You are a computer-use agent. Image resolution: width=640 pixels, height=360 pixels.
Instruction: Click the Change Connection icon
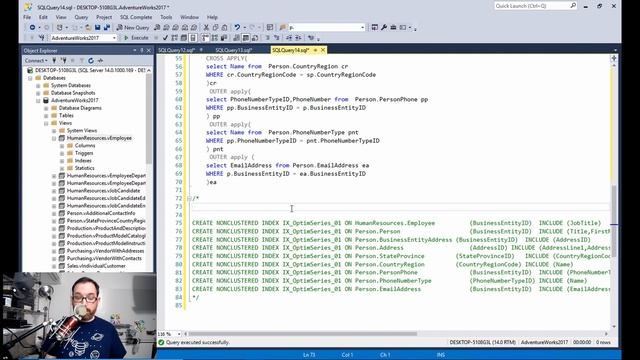(42, 38)
